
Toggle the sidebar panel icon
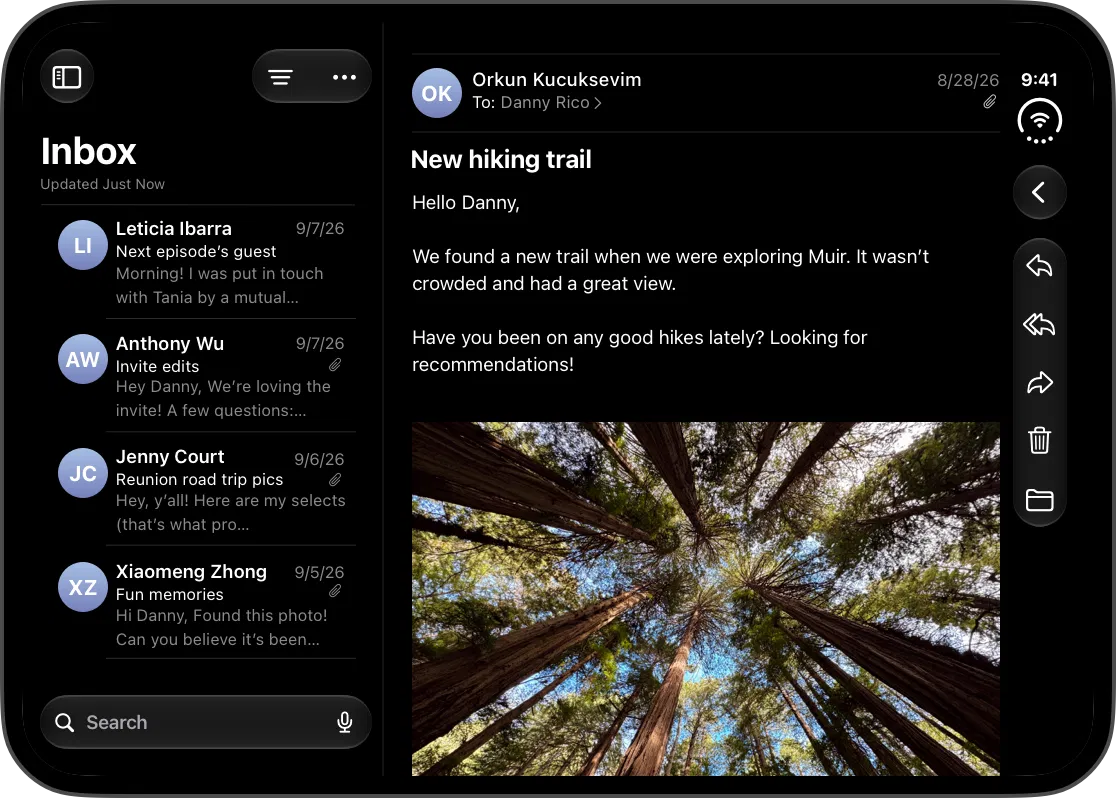tap(67, 77)
